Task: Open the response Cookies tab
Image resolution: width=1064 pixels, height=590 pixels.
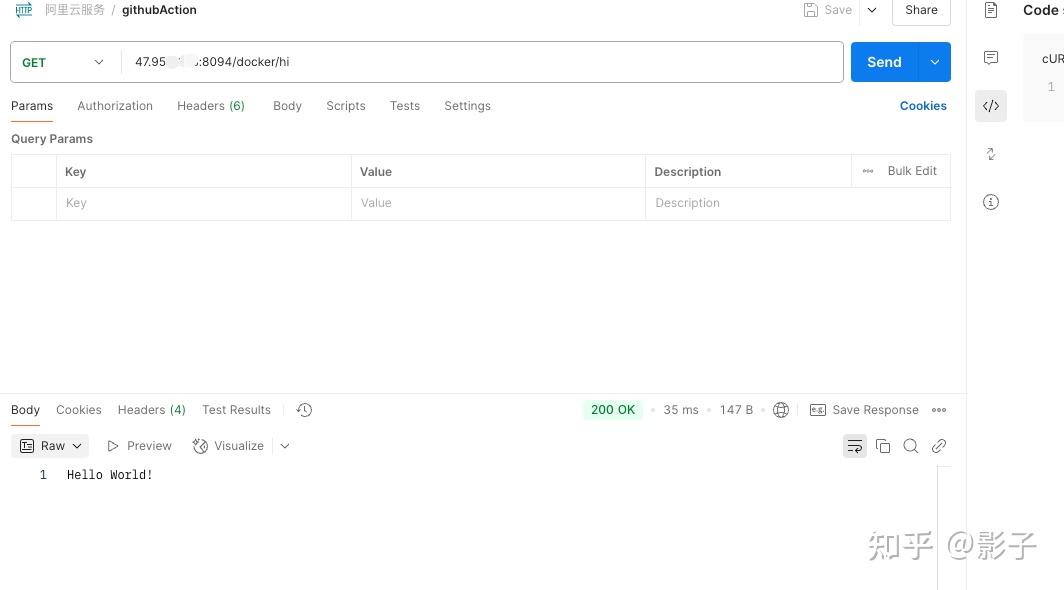Action: point(79,410)
